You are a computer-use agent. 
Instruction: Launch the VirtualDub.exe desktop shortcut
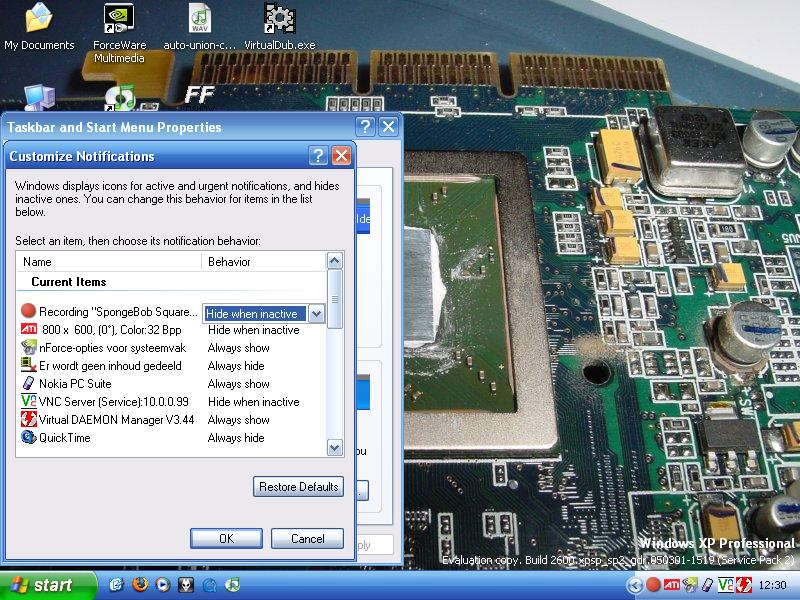coord(280,27)
